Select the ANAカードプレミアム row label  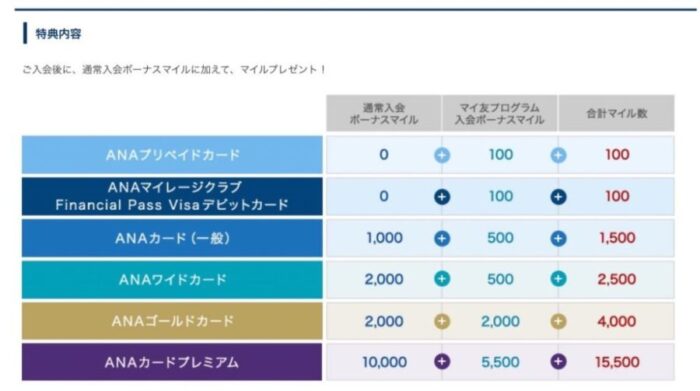[x=172, y=362]
